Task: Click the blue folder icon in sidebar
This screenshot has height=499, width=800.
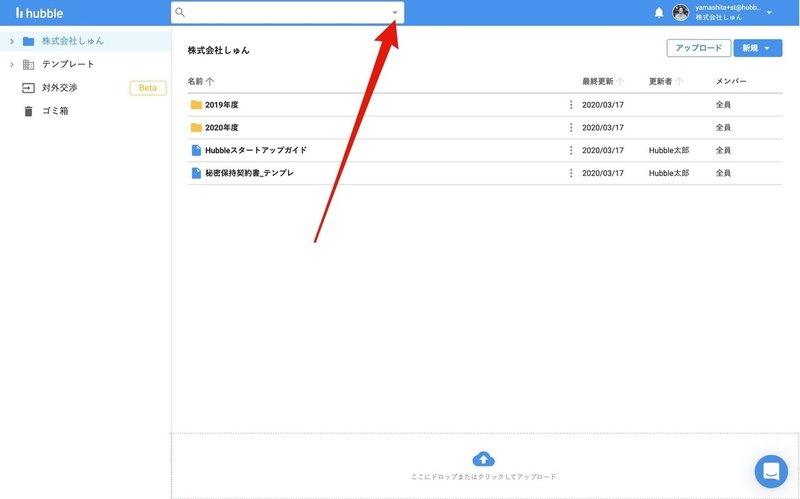Action: [x=29, y=41]
